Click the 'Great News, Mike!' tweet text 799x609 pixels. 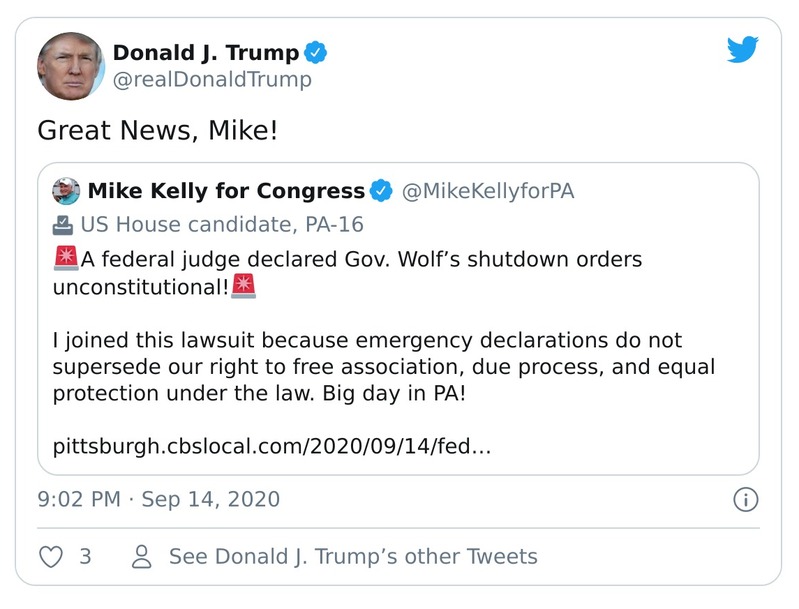[158, 130]
